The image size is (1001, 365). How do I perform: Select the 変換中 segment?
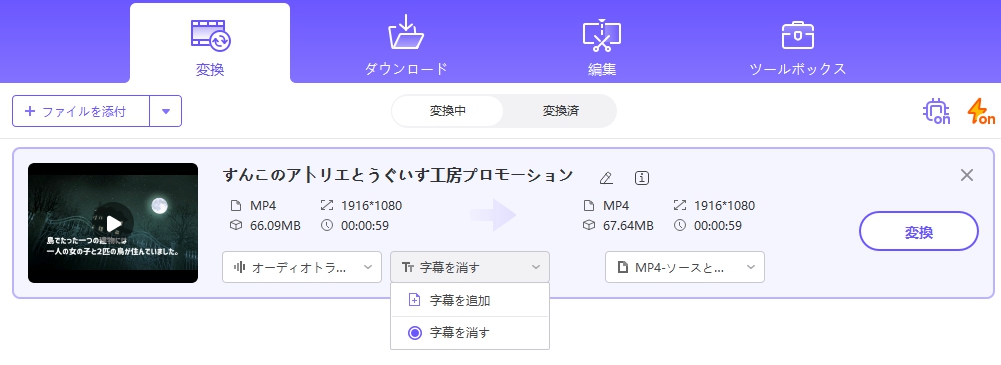[448, 111]
